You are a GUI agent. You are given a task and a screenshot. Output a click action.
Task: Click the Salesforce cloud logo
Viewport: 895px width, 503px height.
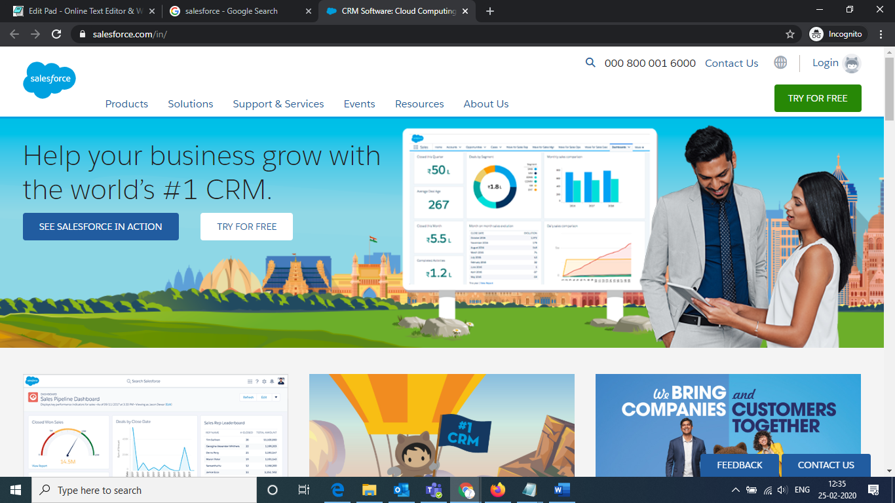[49, 79]
